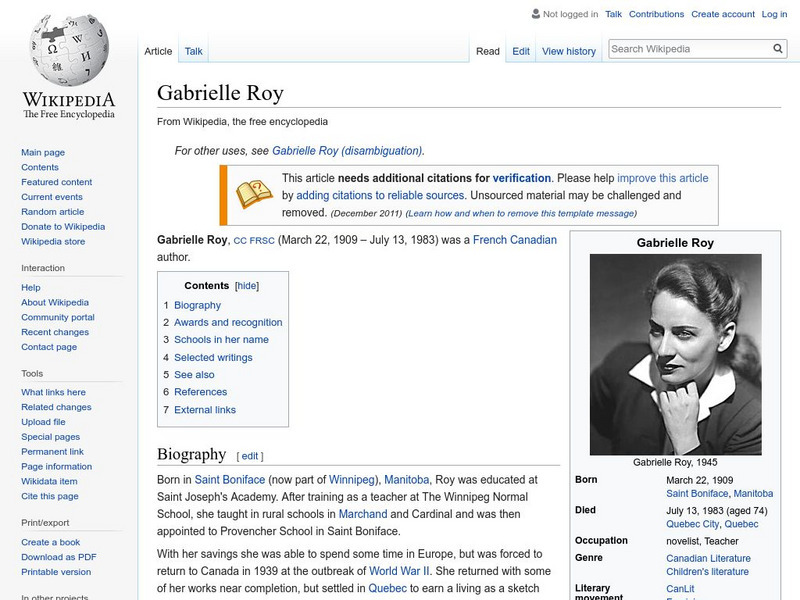The image size is (800, 600).
Task: Click the Wikipedia globe logo
Action: tap(69, 49)
